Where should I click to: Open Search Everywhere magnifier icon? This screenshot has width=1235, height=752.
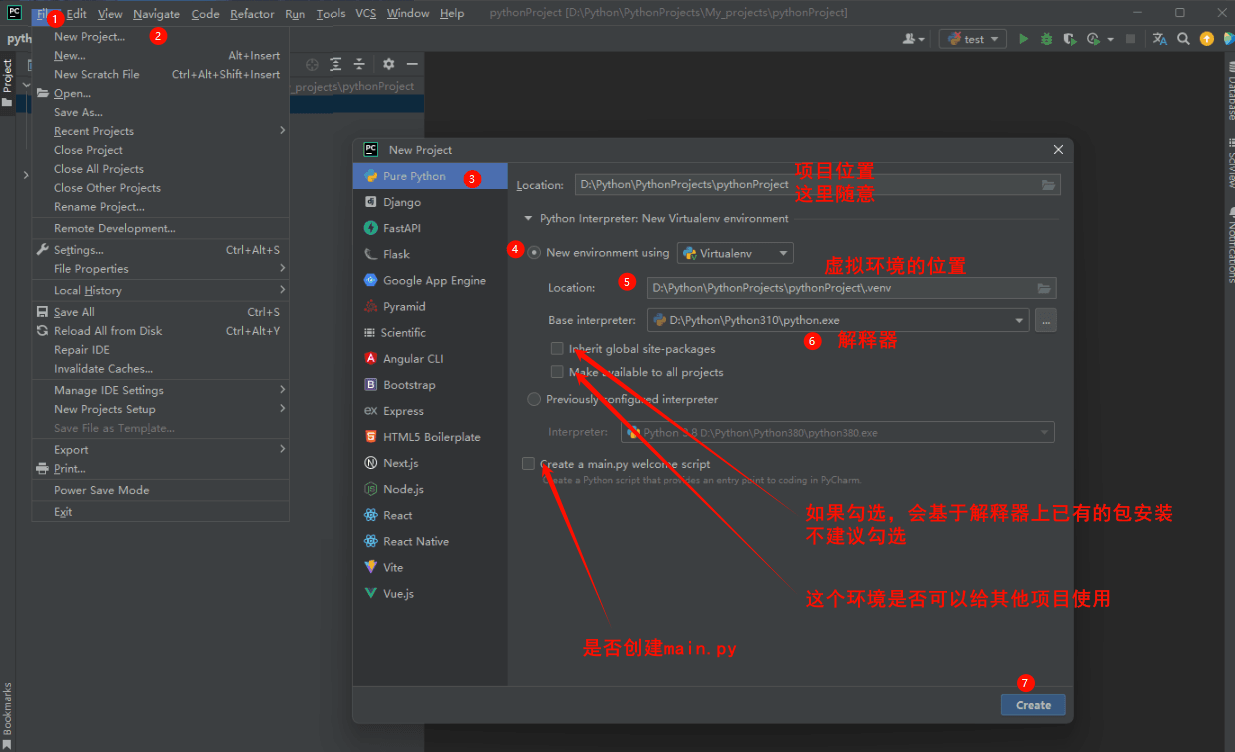[1183, 39]
